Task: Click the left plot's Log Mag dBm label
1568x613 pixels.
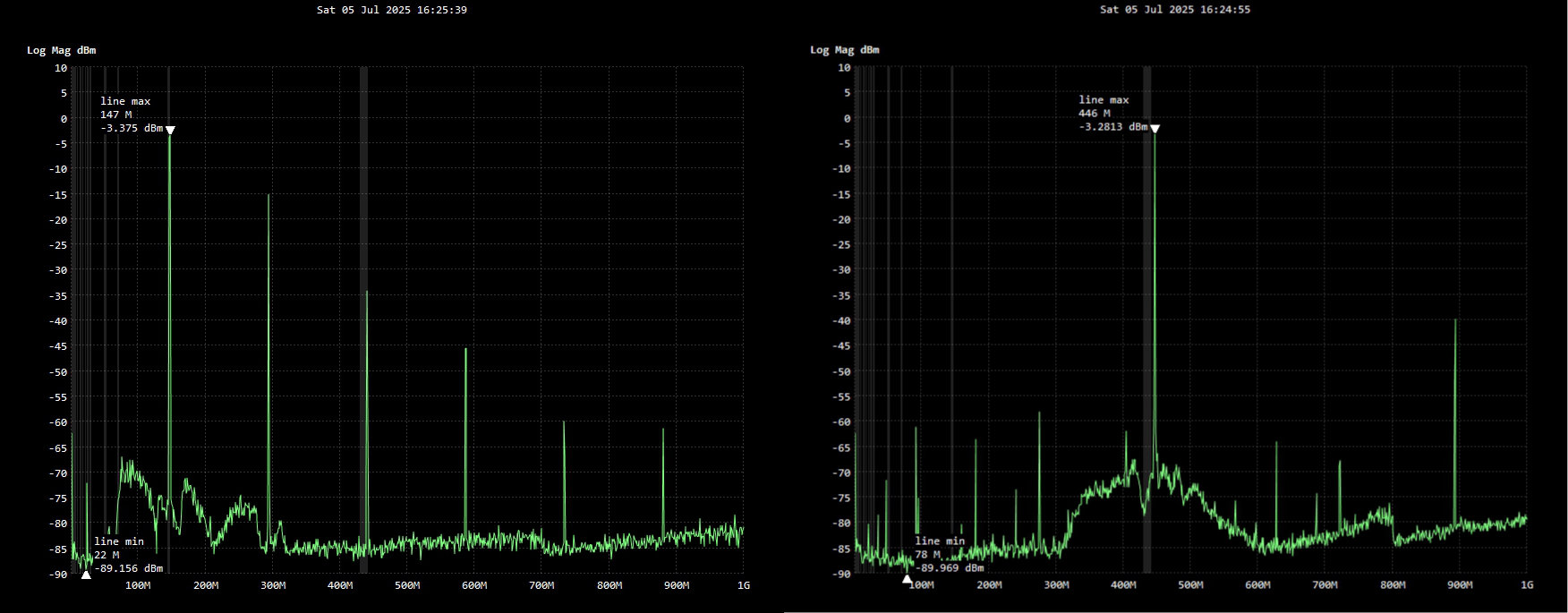Action: tap(61, 50)
